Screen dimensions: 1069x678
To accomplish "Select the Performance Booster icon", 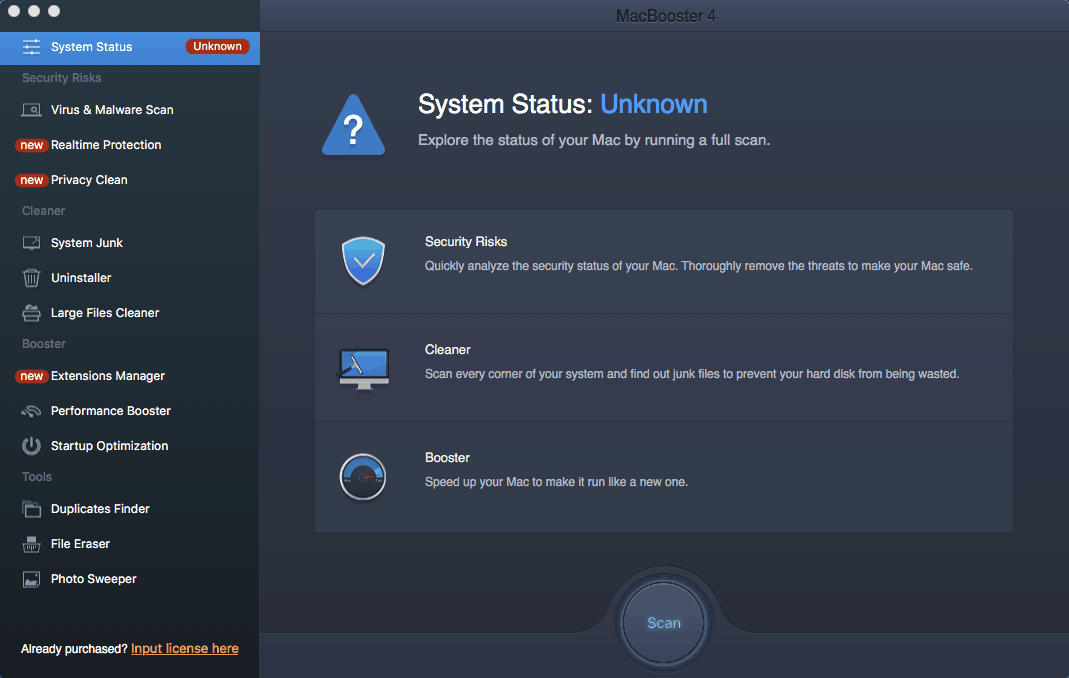I will tap(30, 410).
